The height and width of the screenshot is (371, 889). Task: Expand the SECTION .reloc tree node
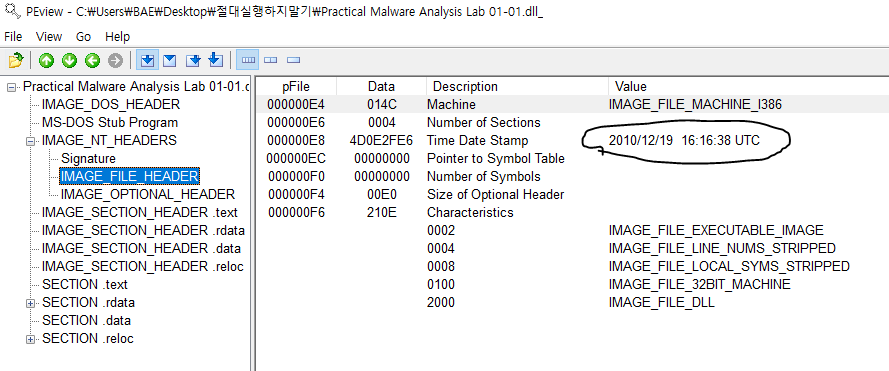click(31, 339)
